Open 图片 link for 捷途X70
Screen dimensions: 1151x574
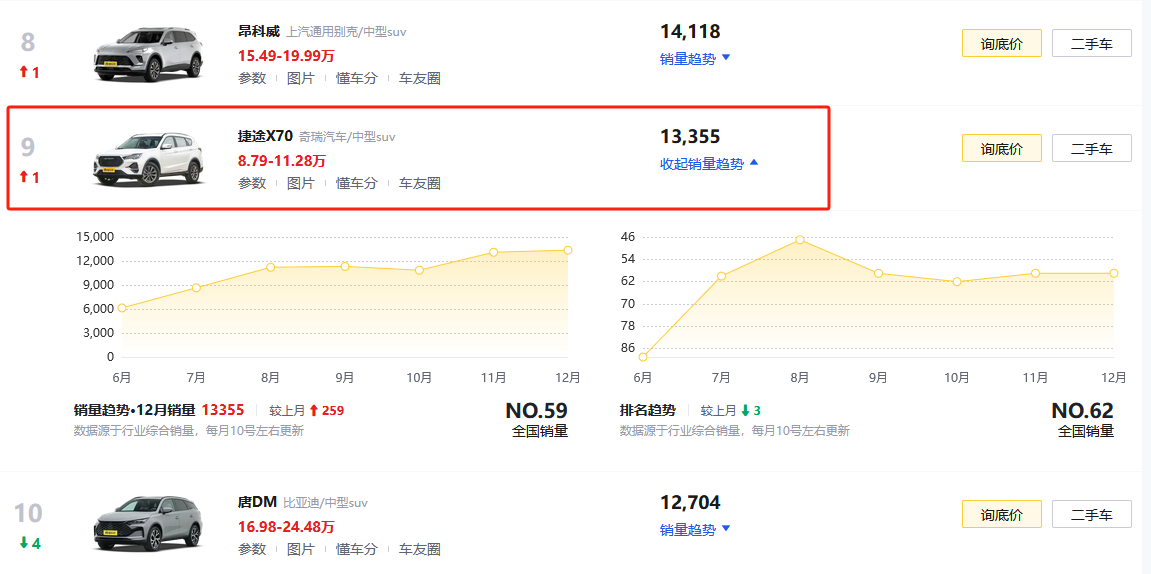[300, 184]
